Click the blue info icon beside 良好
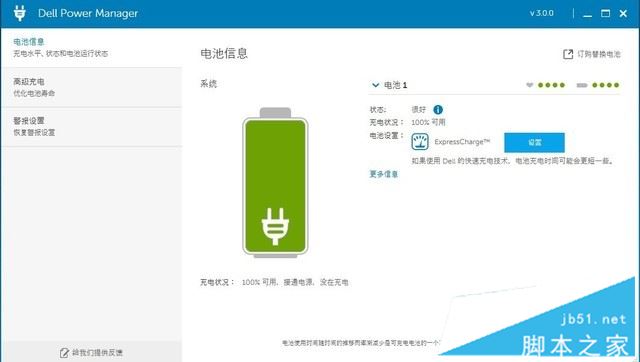640x362 pixels. pos(438,109)
